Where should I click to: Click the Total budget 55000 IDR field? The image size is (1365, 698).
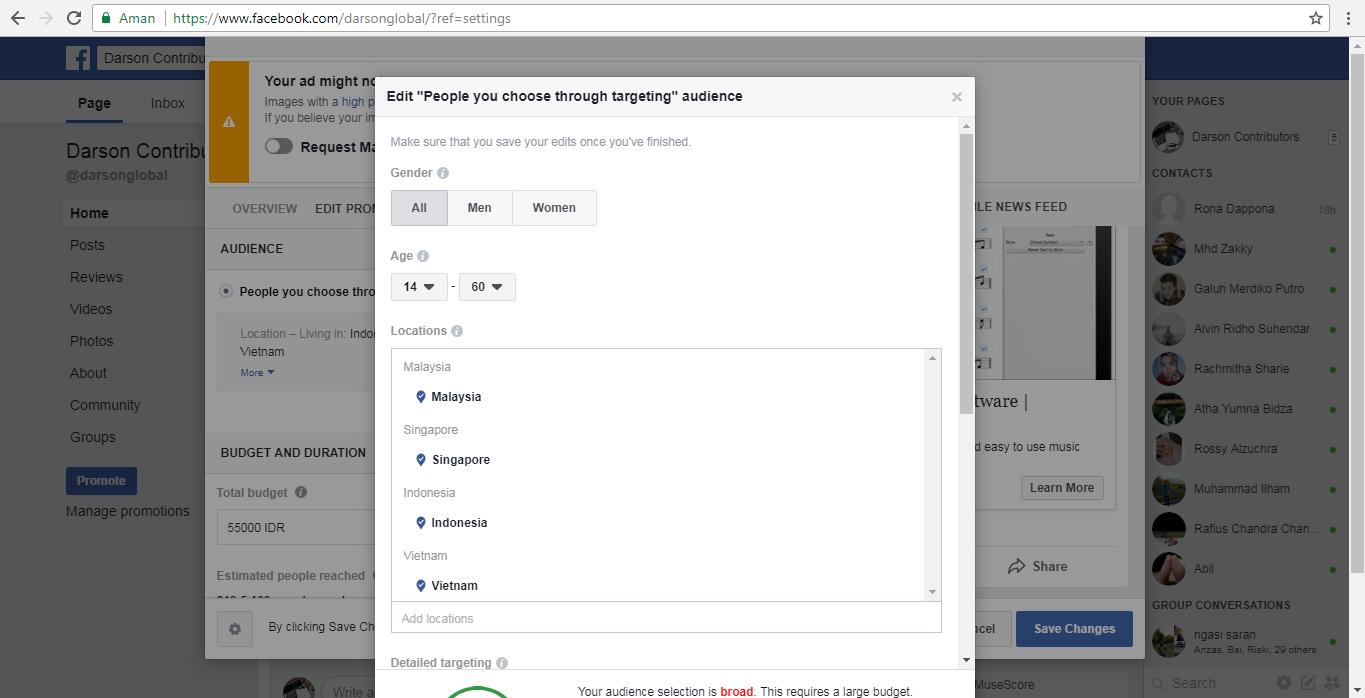[x=296, y=527]
